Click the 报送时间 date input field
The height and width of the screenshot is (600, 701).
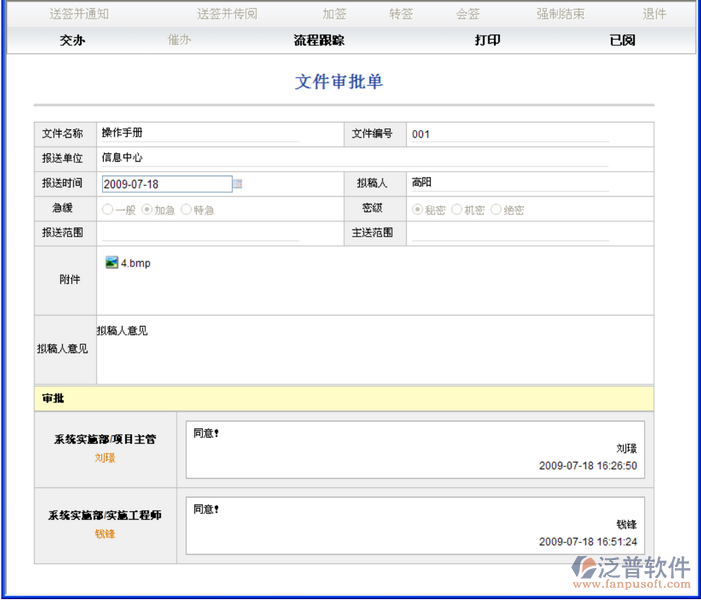click(166, 184)
